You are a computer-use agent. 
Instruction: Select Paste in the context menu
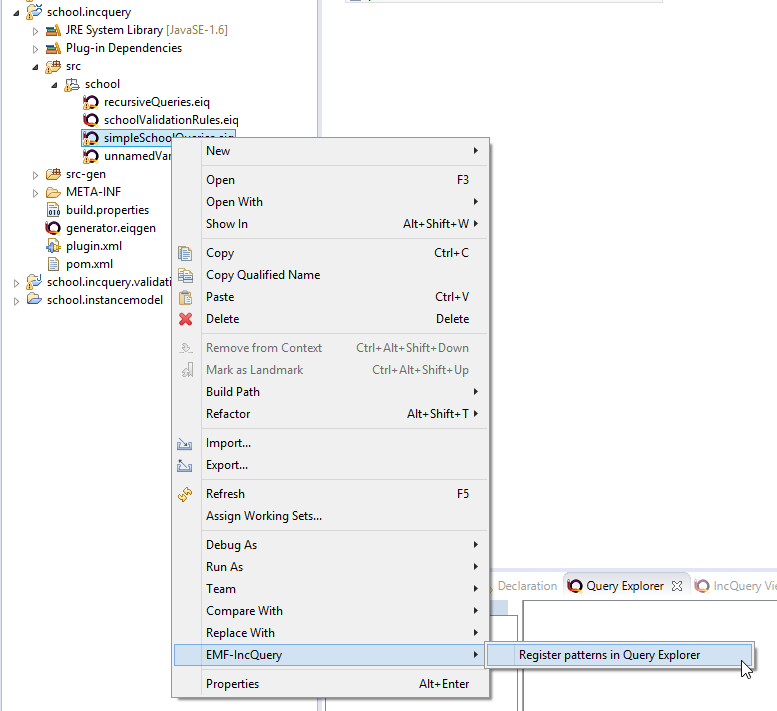click(x=331, y=297)
